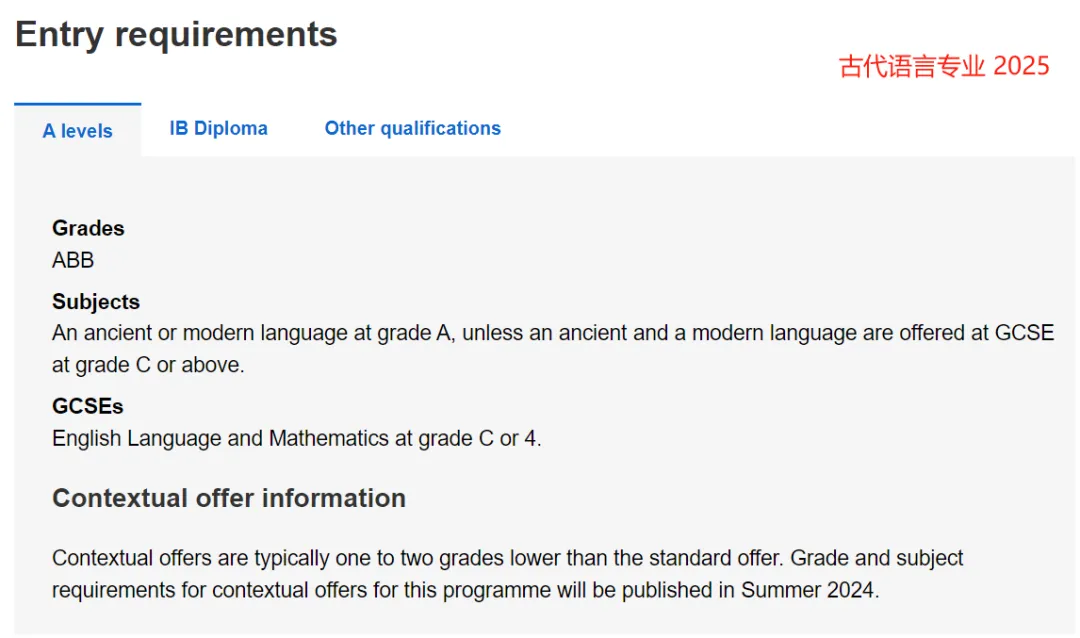The image size is (1080, 638).
Task: Click the ancient or modern language sentence
Action: (x=553, y=333)
